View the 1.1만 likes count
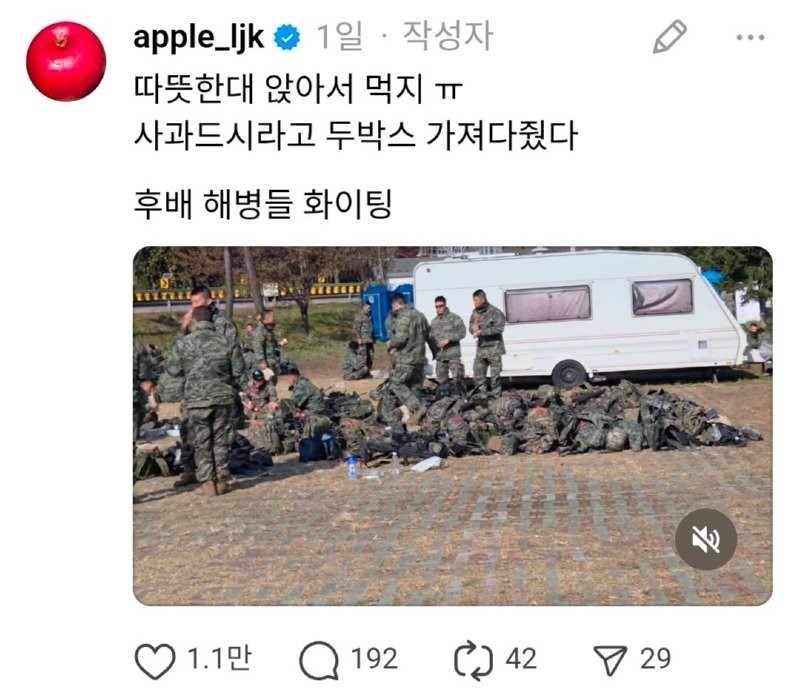800x700 pixels. (219, 658)
